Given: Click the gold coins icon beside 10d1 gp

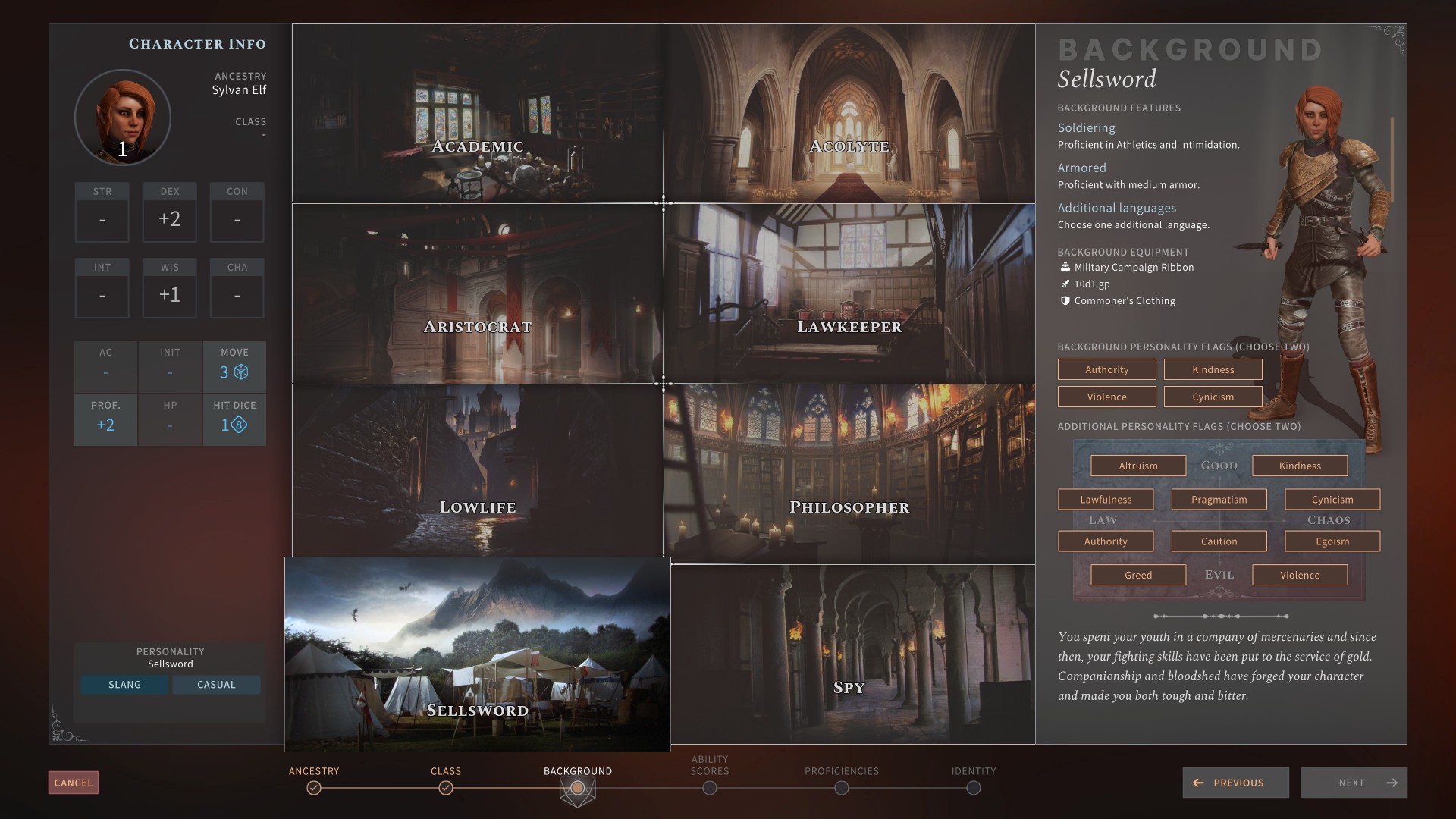Looking at the screenshot, I should tap(1065, 284).
